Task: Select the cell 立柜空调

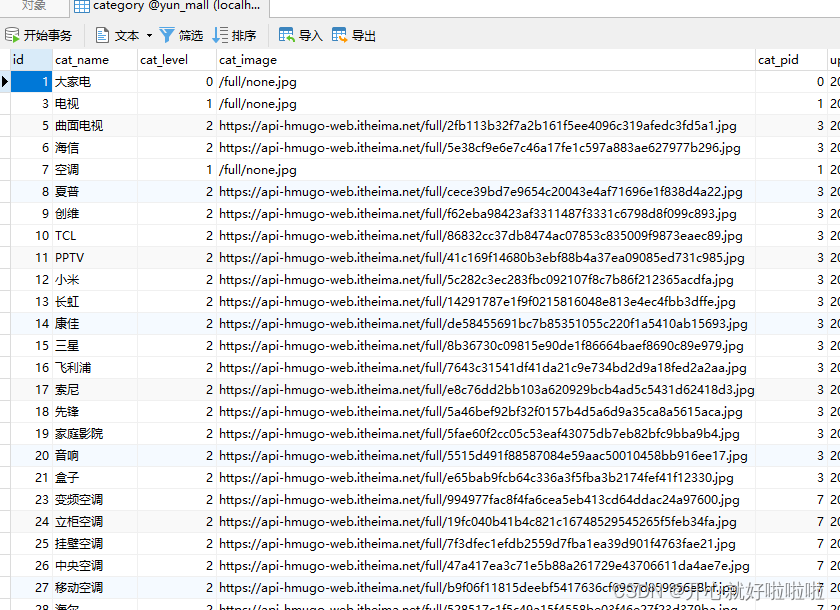Action: tap(95, 521)
